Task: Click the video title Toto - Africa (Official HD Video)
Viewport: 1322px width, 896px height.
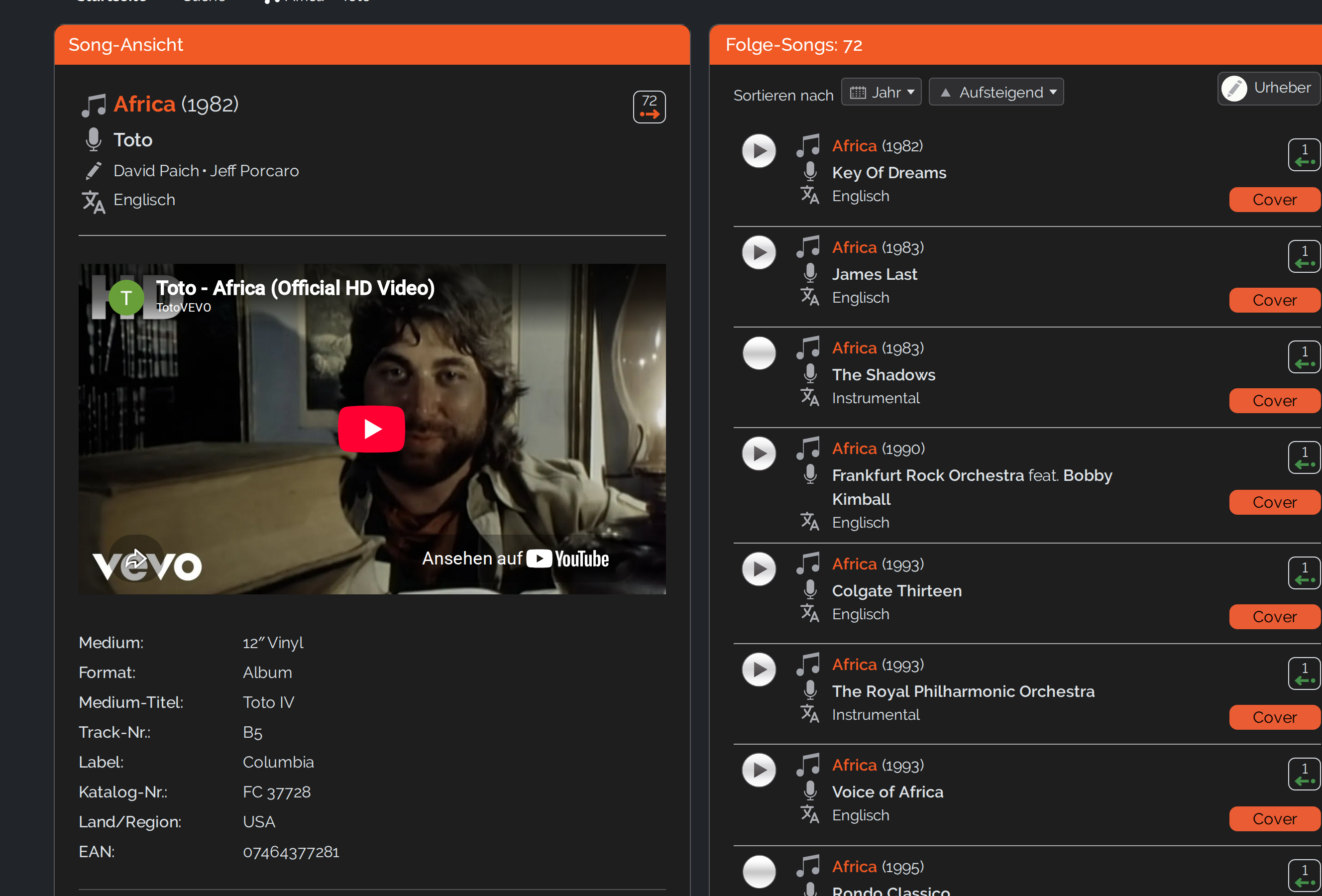Action: [x=295, y=288]
